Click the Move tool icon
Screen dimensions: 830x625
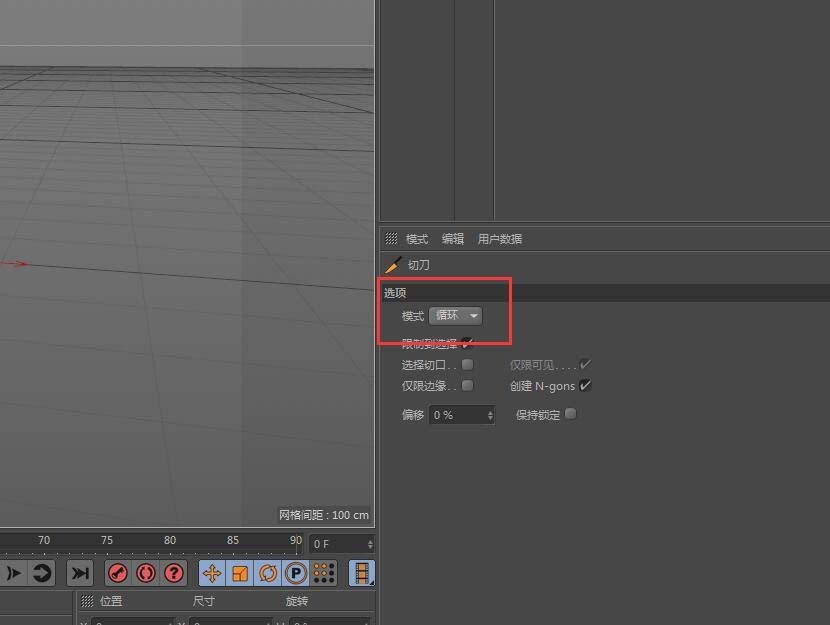(213, 573)
